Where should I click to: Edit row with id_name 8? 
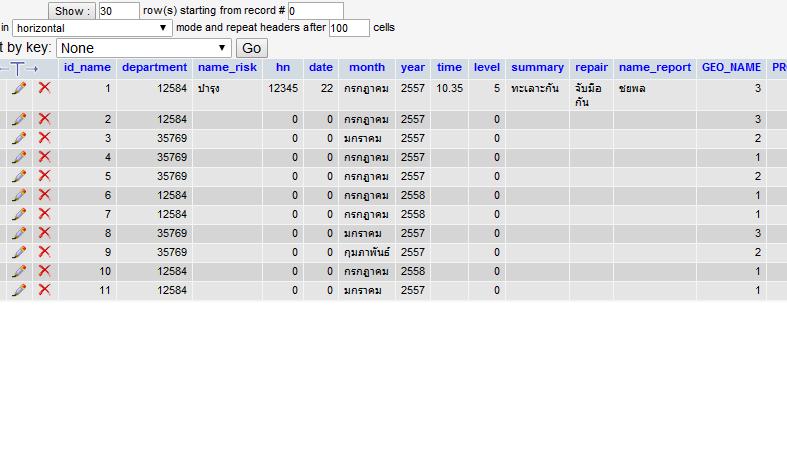[19, 233]
